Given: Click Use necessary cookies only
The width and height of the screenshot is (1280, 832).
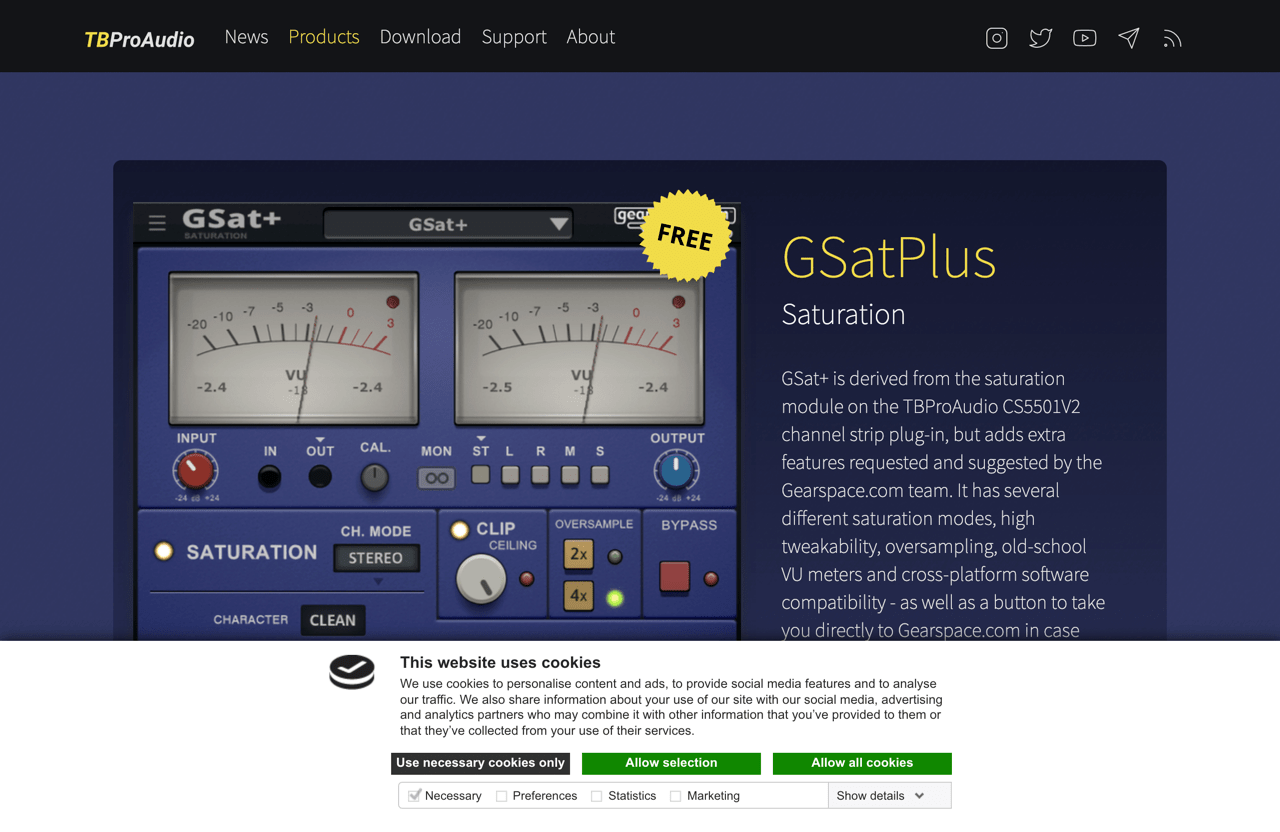Looking at the screenshot, I should (x=480, y=763).
